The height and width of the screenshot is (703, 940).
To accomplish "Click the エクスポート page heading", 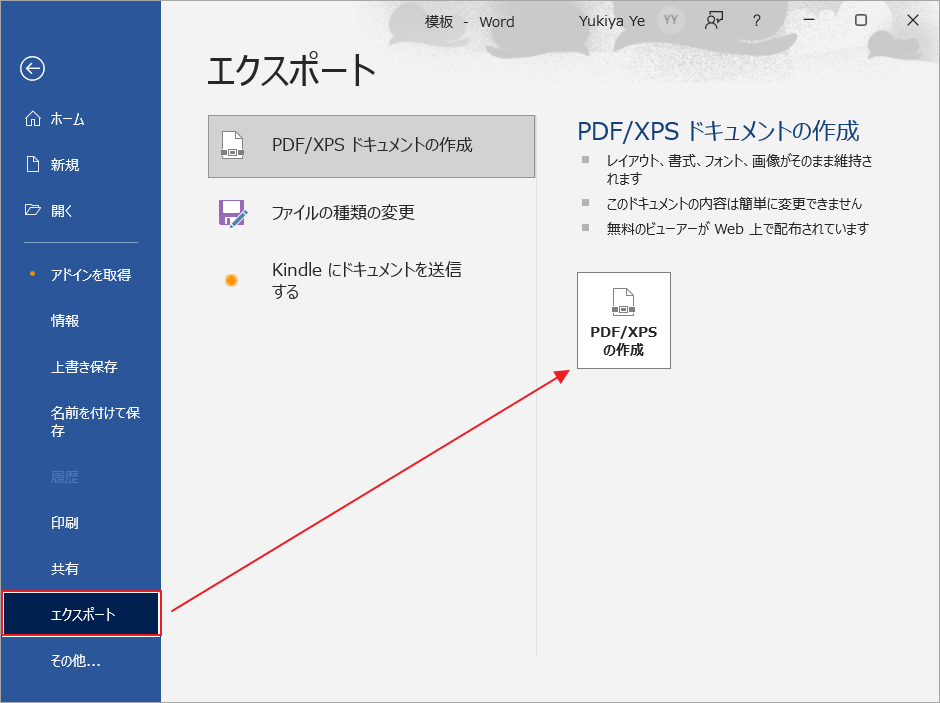I will [x=291, y=70].
